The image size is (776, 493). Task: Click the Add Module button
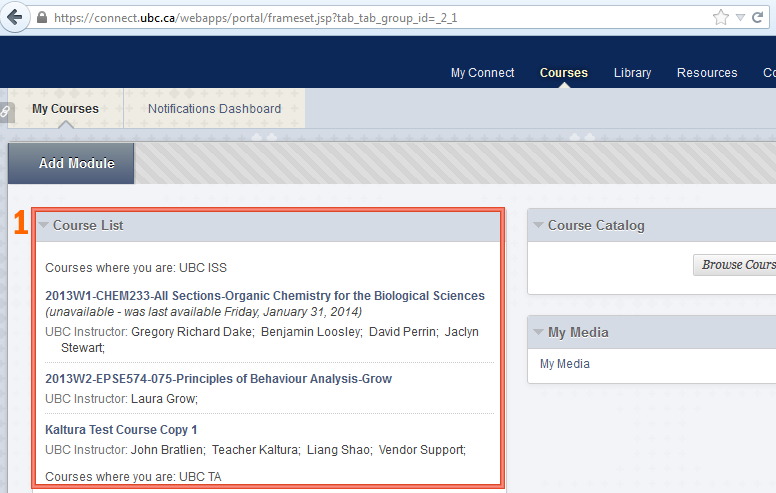click(x=71, y=163)
